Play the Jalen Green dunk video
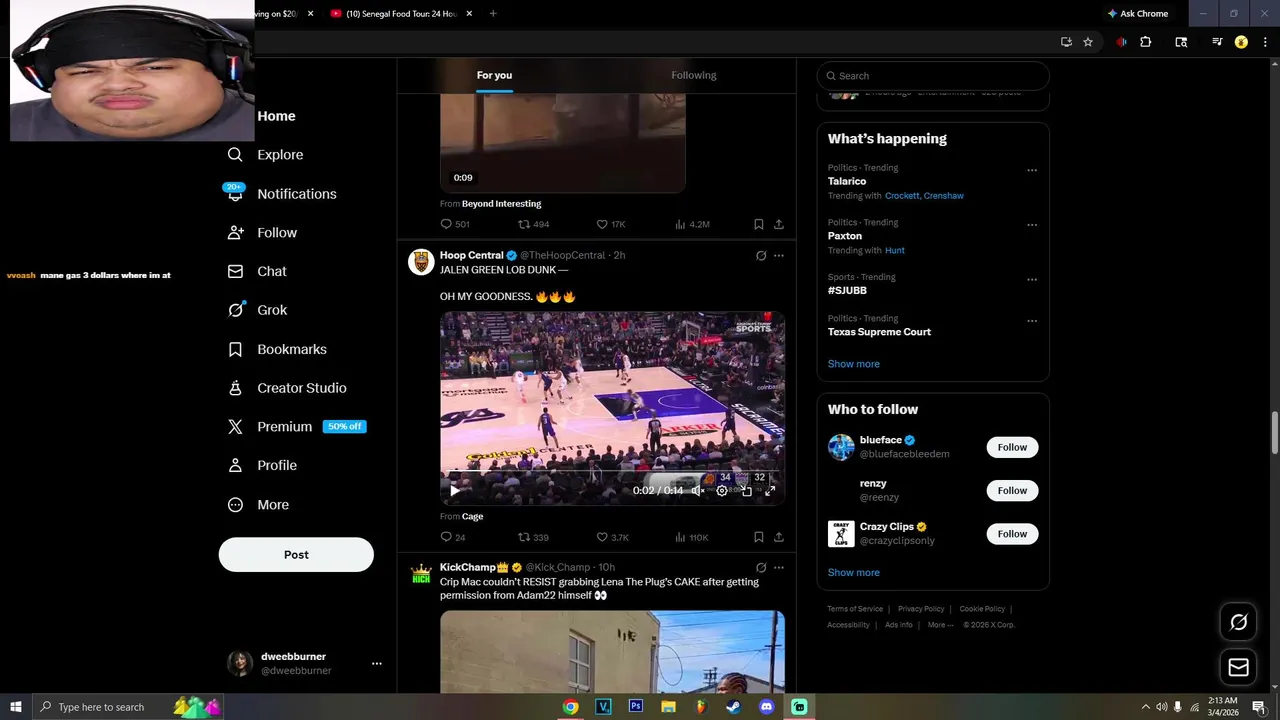 coord(455,490)
